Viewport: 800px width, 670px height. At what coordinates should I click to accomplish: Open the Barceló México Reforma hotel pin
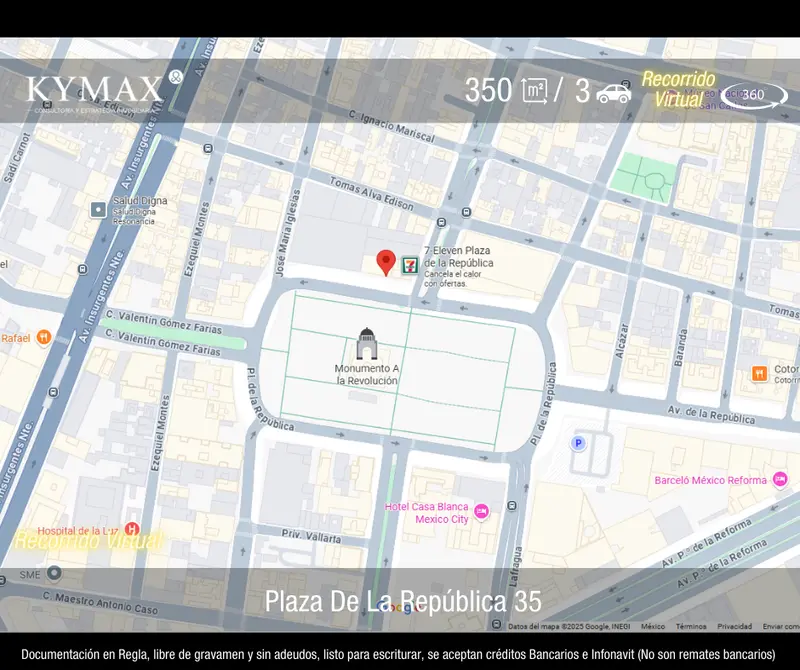pos(780,480)
